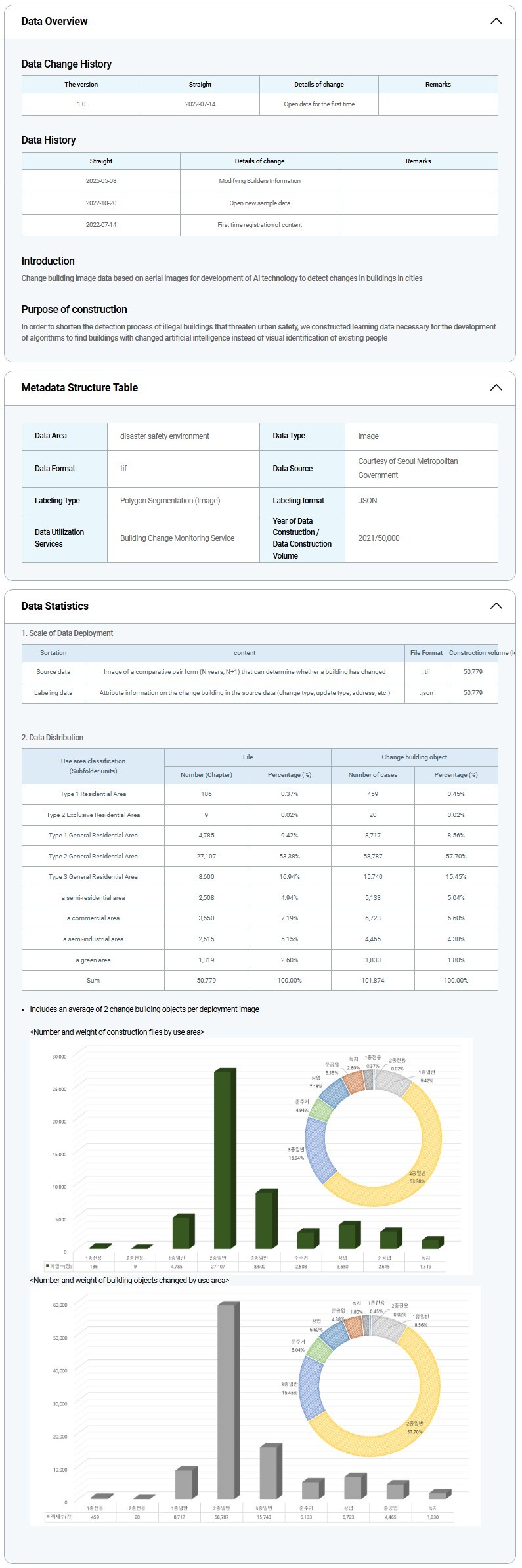
Task: Collapse the Data Statistics section chevron
Action: pyautogui.click(x=496, y=606)
